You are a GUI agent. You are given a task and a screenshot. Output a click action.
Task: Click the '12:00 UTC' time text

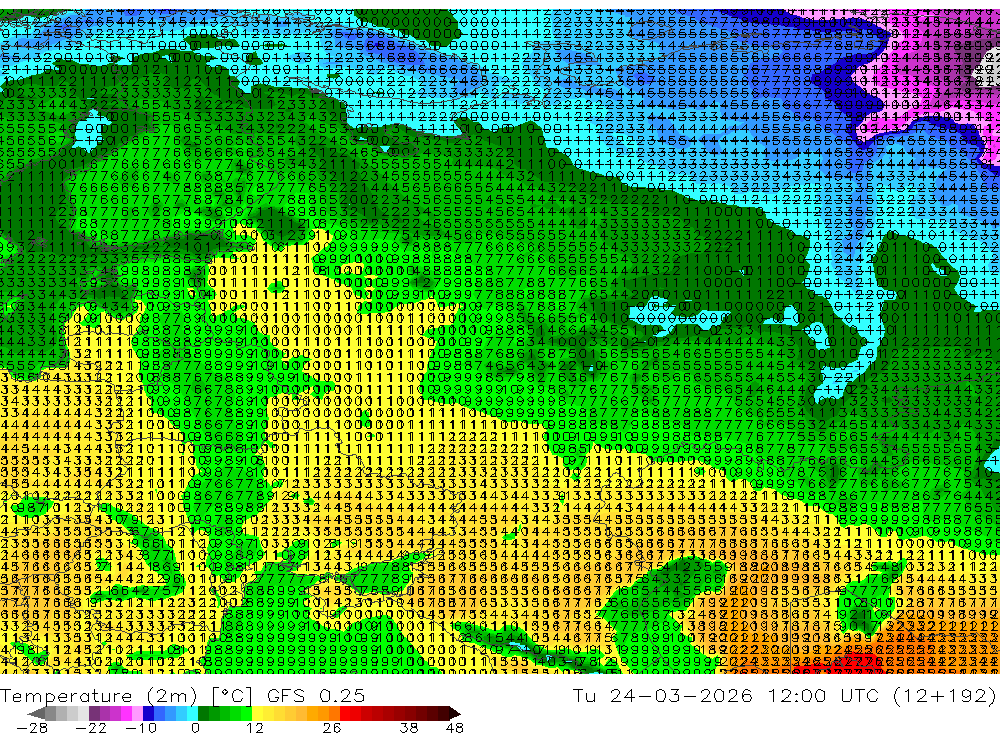[x=823, y=695]
